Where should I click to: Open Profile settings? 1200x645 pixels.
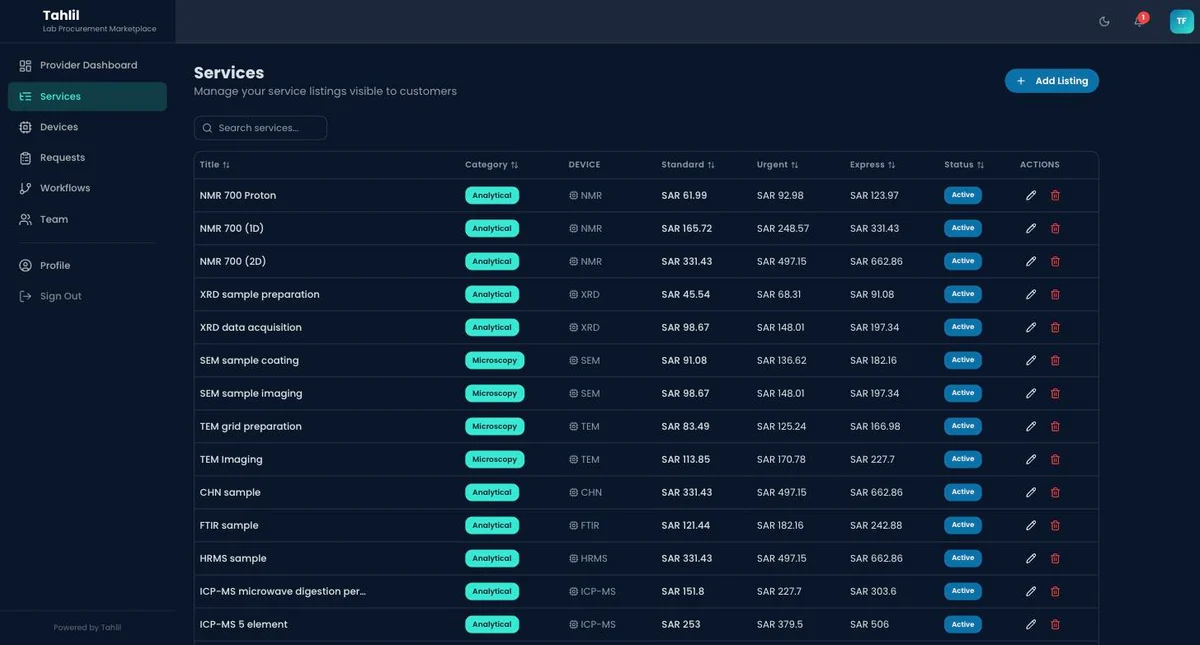[x=87, y=265]
